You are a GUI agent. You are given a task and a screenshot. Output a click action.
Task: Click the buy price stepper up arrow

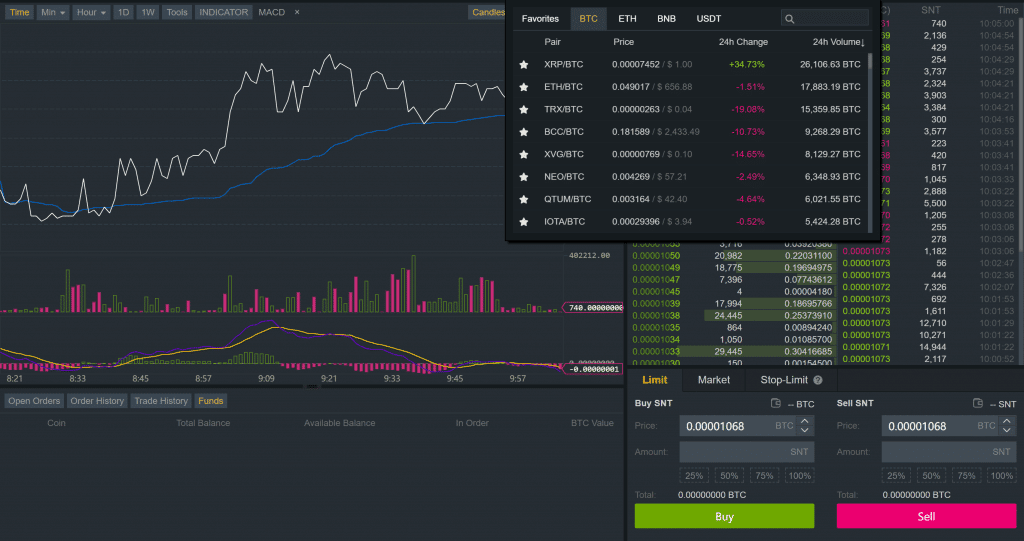coord(805,421)
